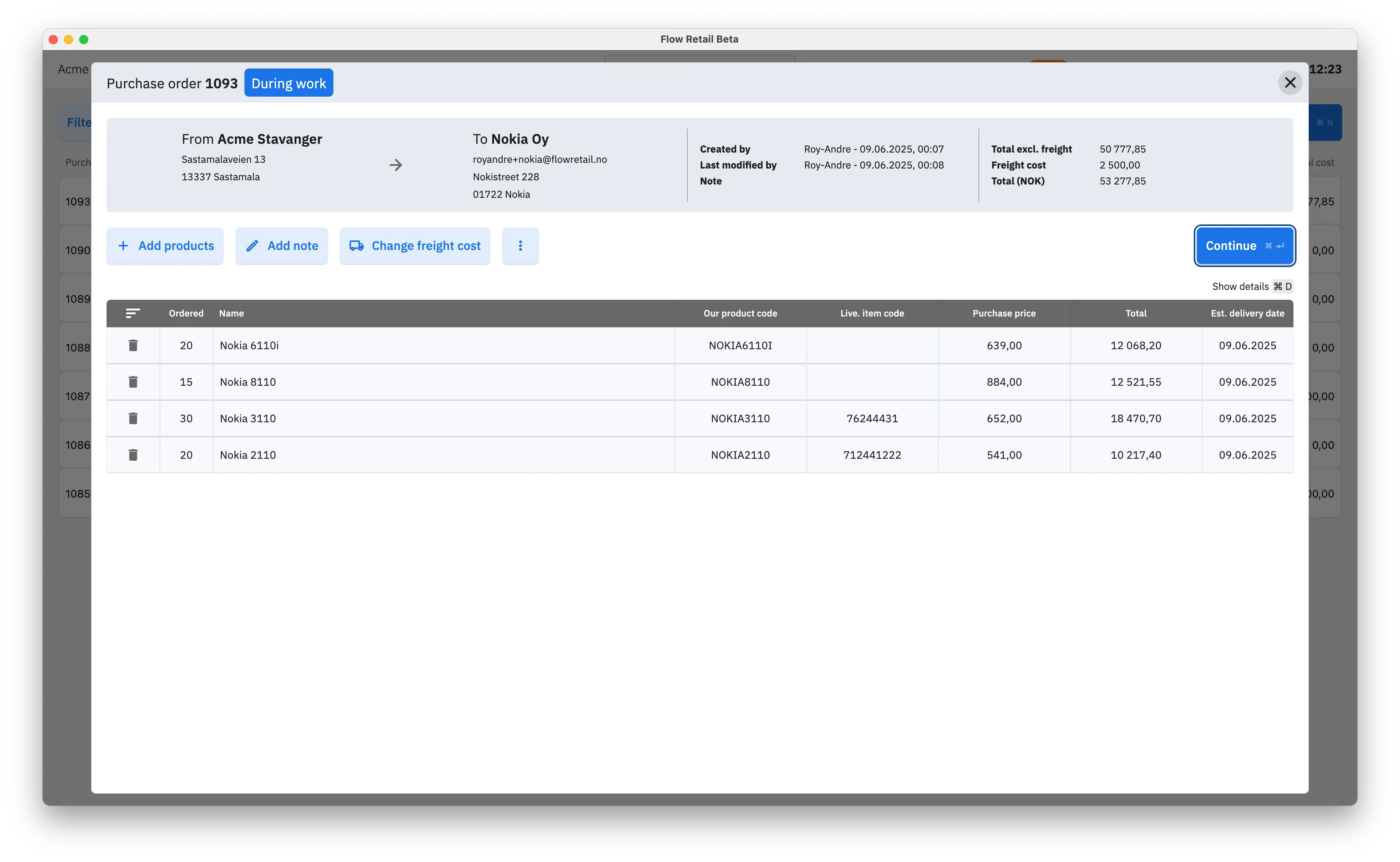Click purchase price 639,00 cell
The image size is (1400, 862).
(1004, 345)
